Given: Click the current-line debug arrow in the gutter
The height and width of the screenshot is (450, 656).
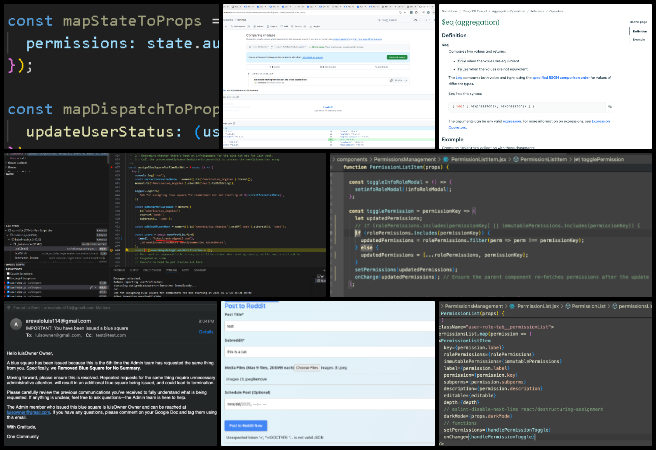Looking at the screenshot, I should click(x=111, y=250).
